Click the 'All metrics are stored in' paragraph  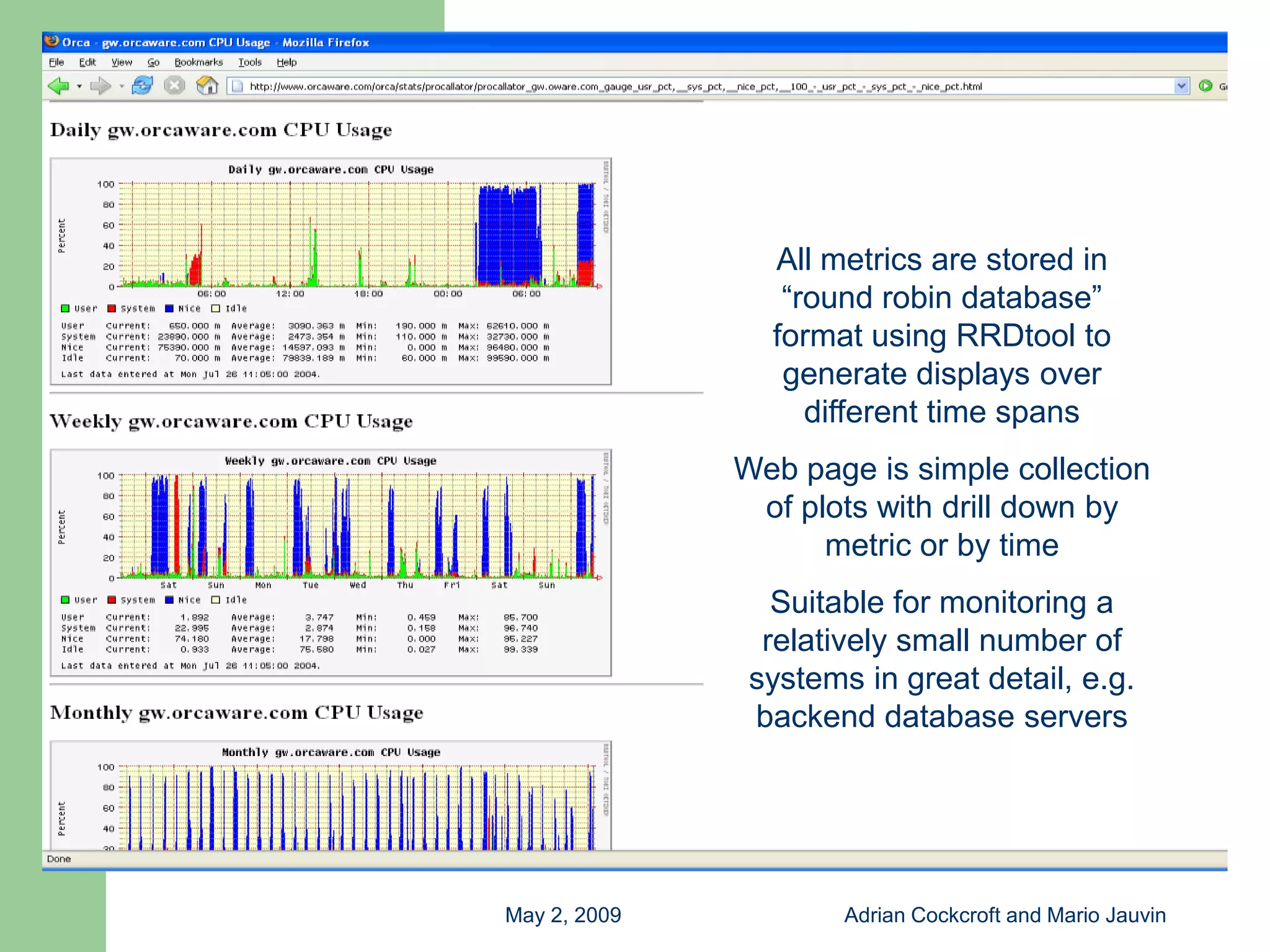941,335
